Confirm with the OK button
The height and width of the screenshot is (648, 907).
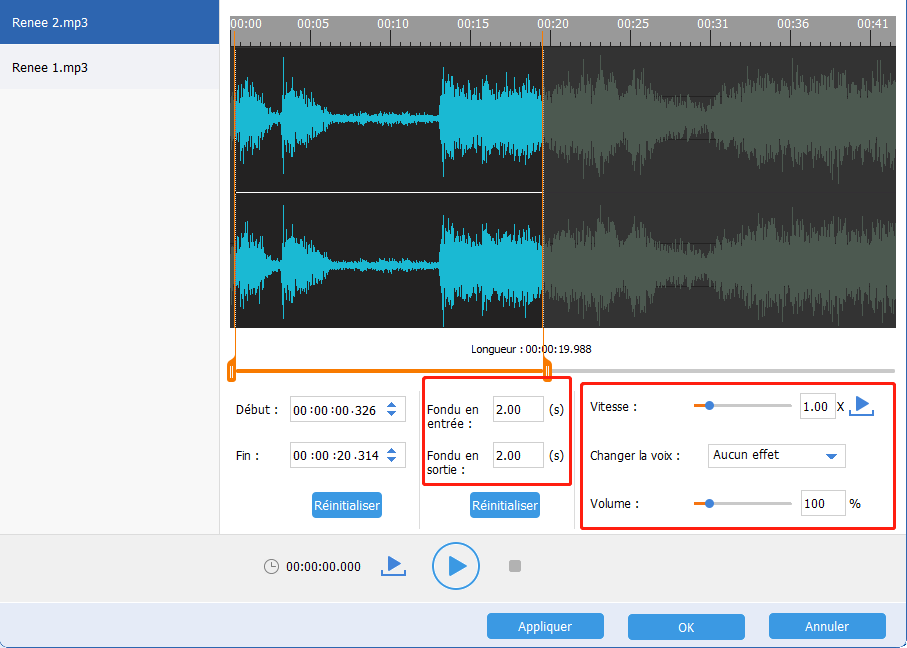click(686, 627)
